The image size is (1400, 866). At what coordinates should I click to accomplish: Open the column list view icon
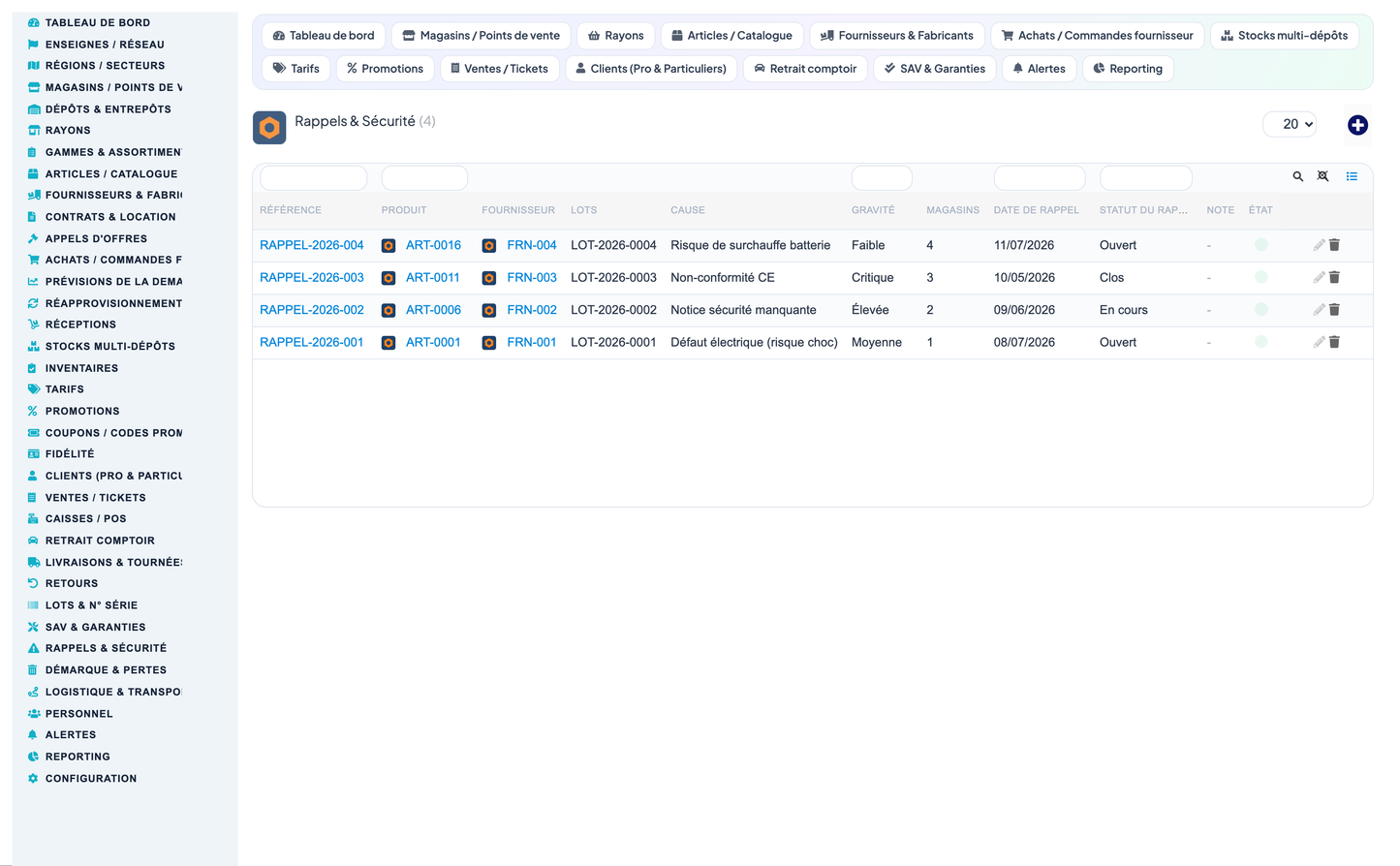click(x=1352, y=176)
